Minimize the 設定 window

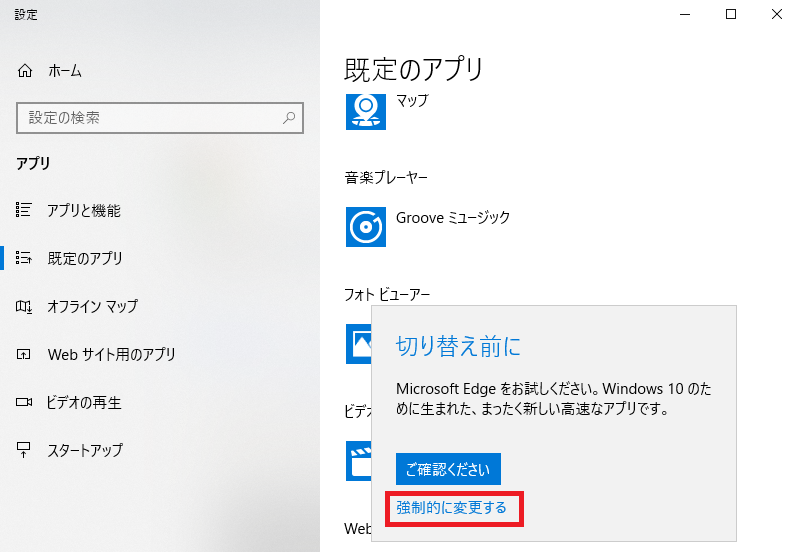pyautogui.click(x=685, y=14)
